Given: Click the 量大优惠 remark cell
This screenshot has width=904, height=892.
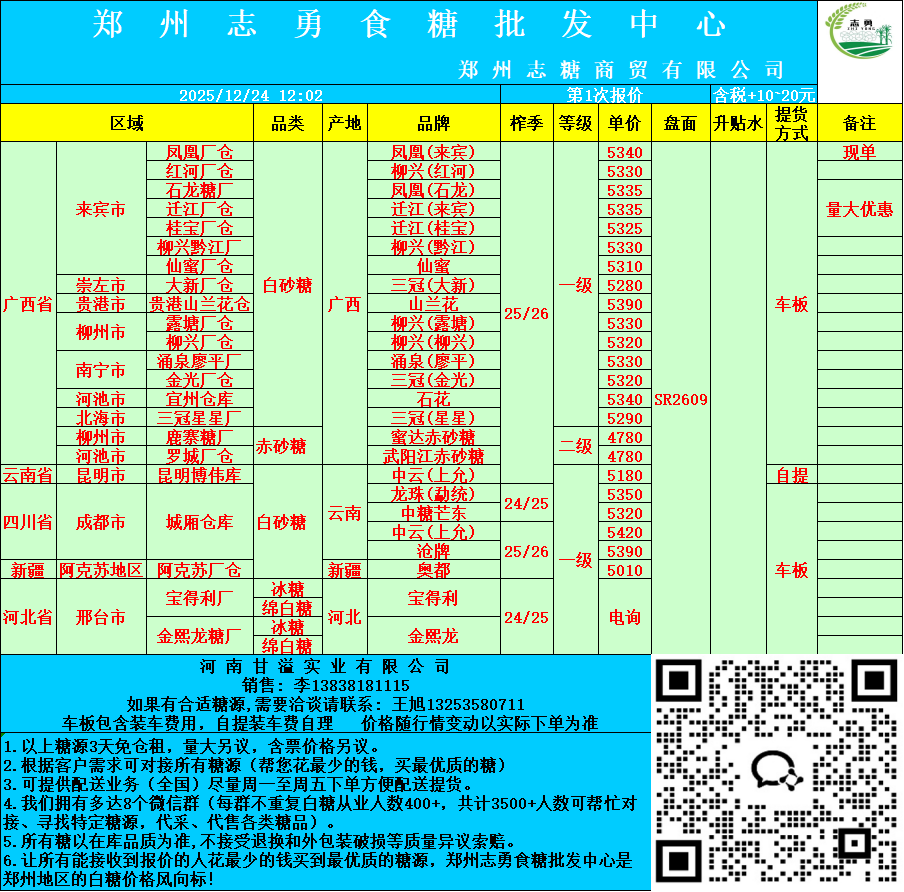Looking at the screenshot, I should click(x=859, y=209).
